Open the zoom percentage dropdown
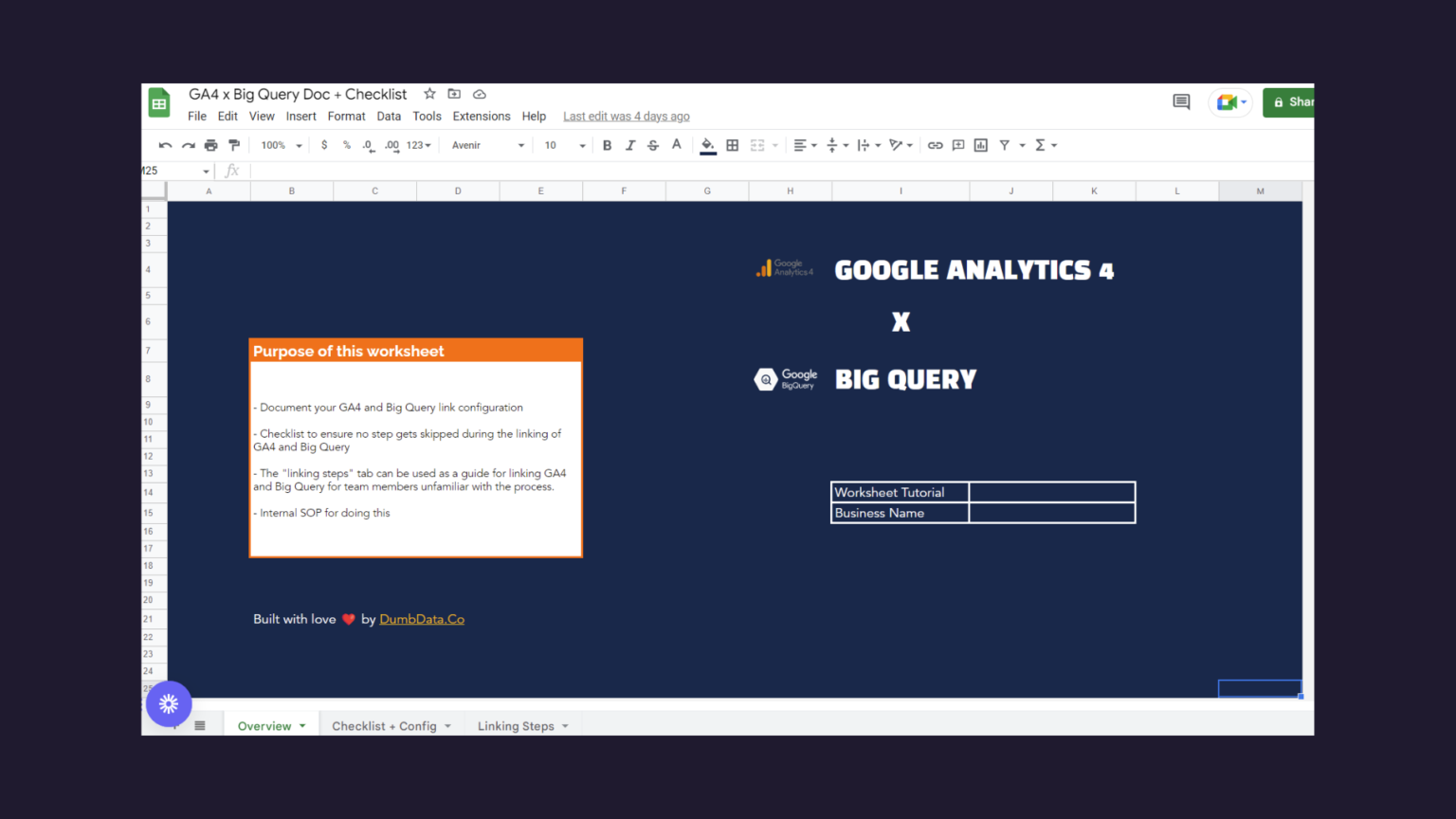1456x819 pixels. pos(279,144)
